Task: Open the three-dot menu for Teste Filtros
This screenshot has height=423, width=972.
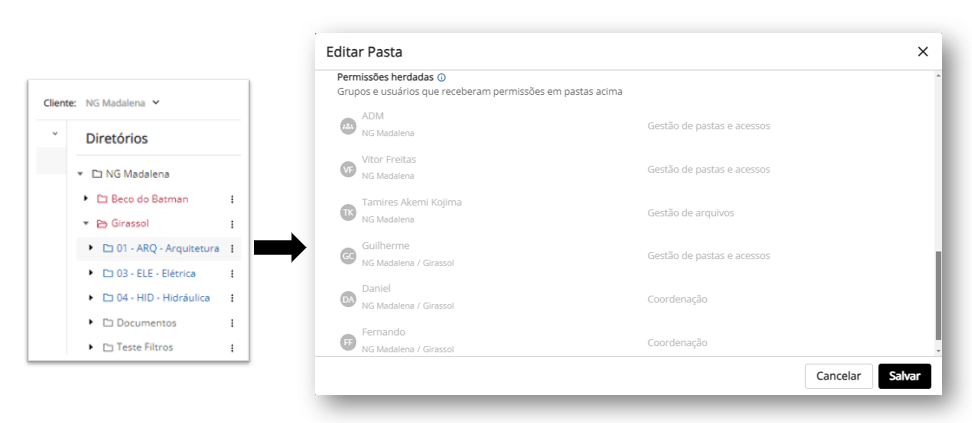Action: (x=232, y=348)
